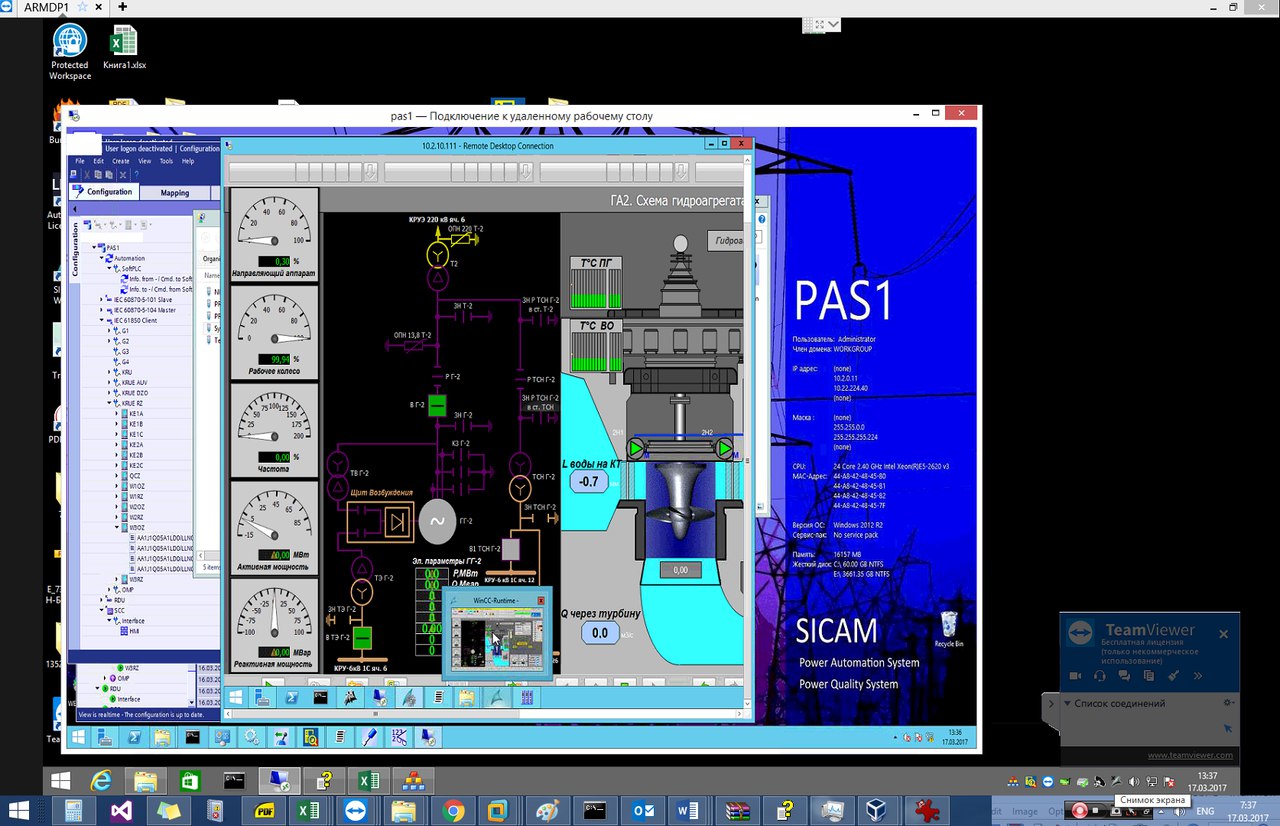The height and width of the screenshot is (826, 1280).
Task: Click the red record button
Action: [1079, 810]
